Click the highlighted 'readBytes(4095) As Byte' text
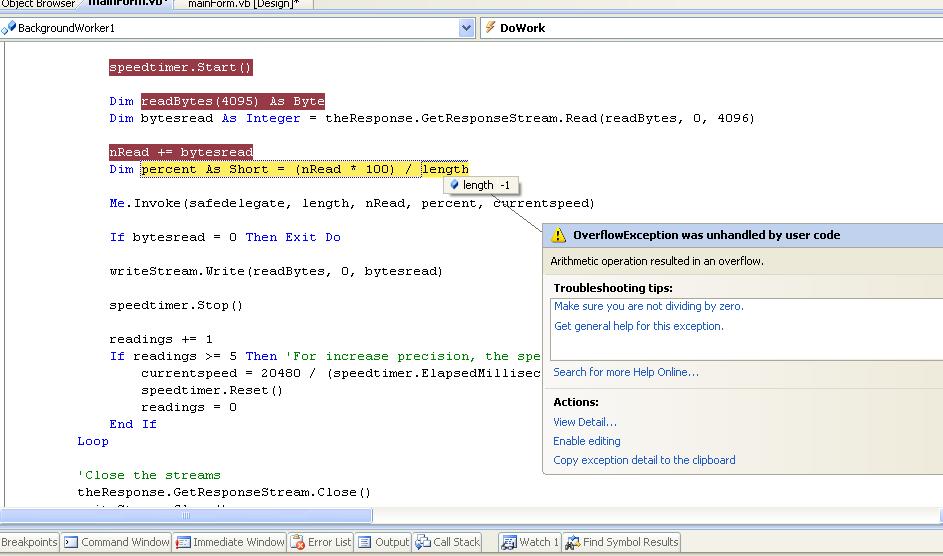This screenshot has width=943, height=556. point(233,101)
